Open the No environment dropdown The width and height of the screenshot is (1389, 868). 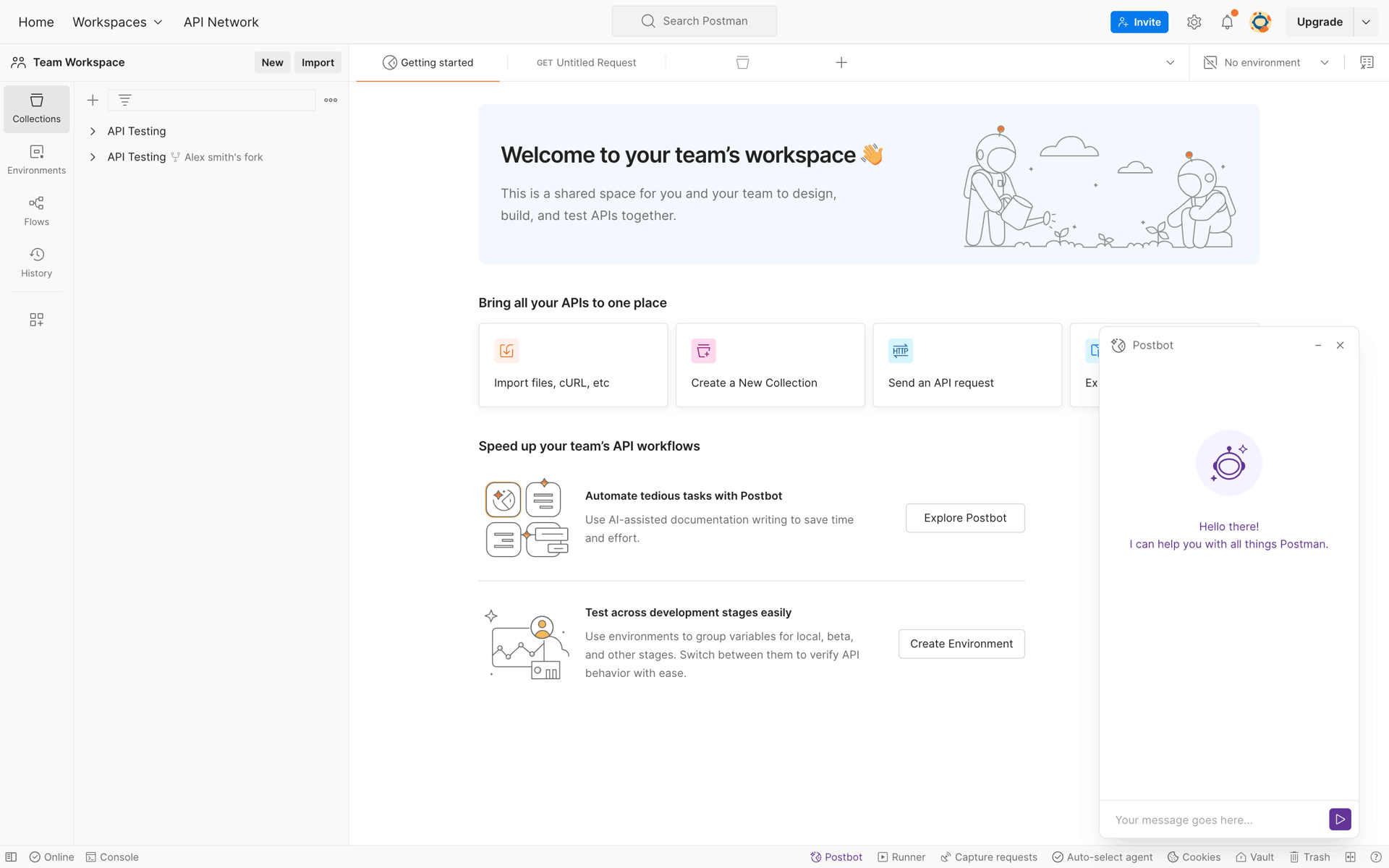1266,62
